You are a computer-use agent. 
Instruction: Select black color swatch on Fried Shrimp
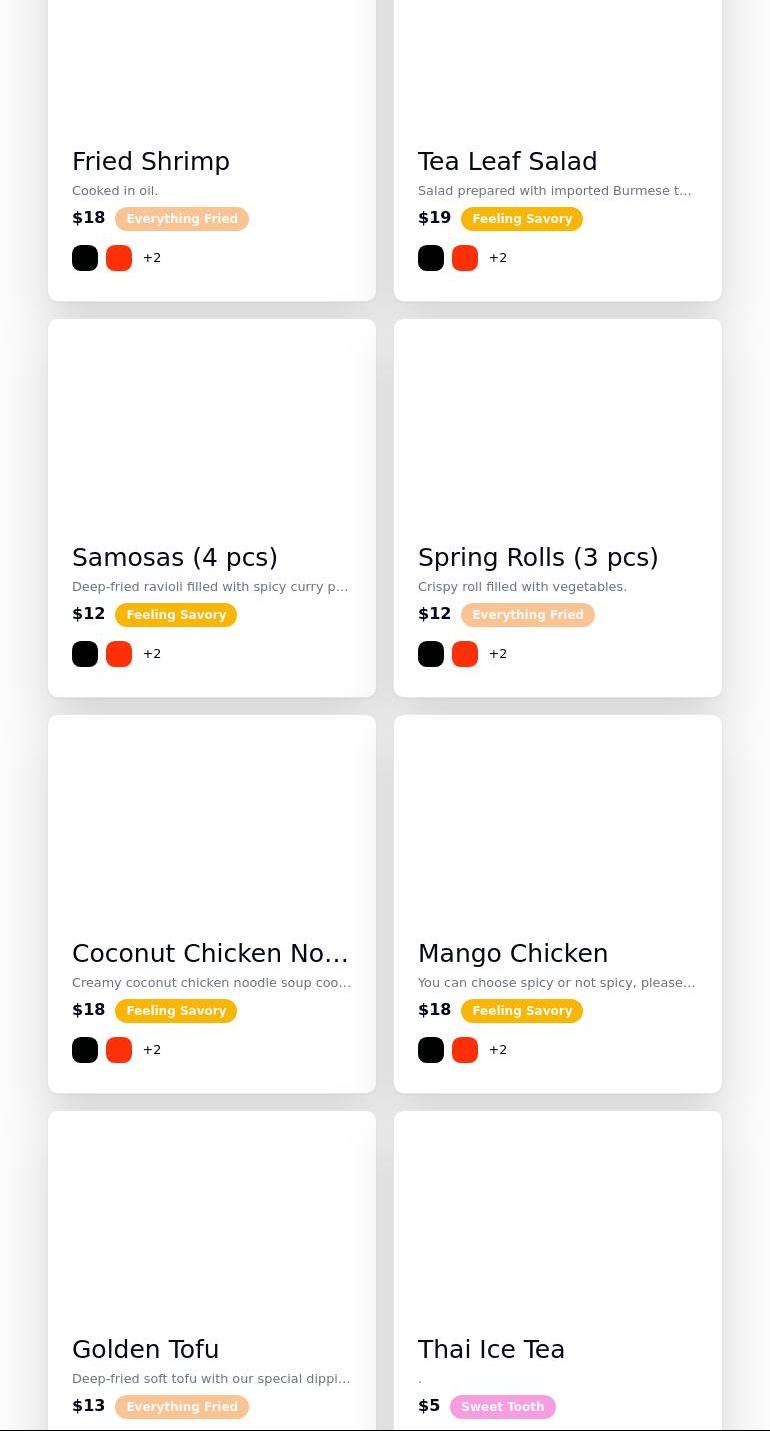coord(85,258)
